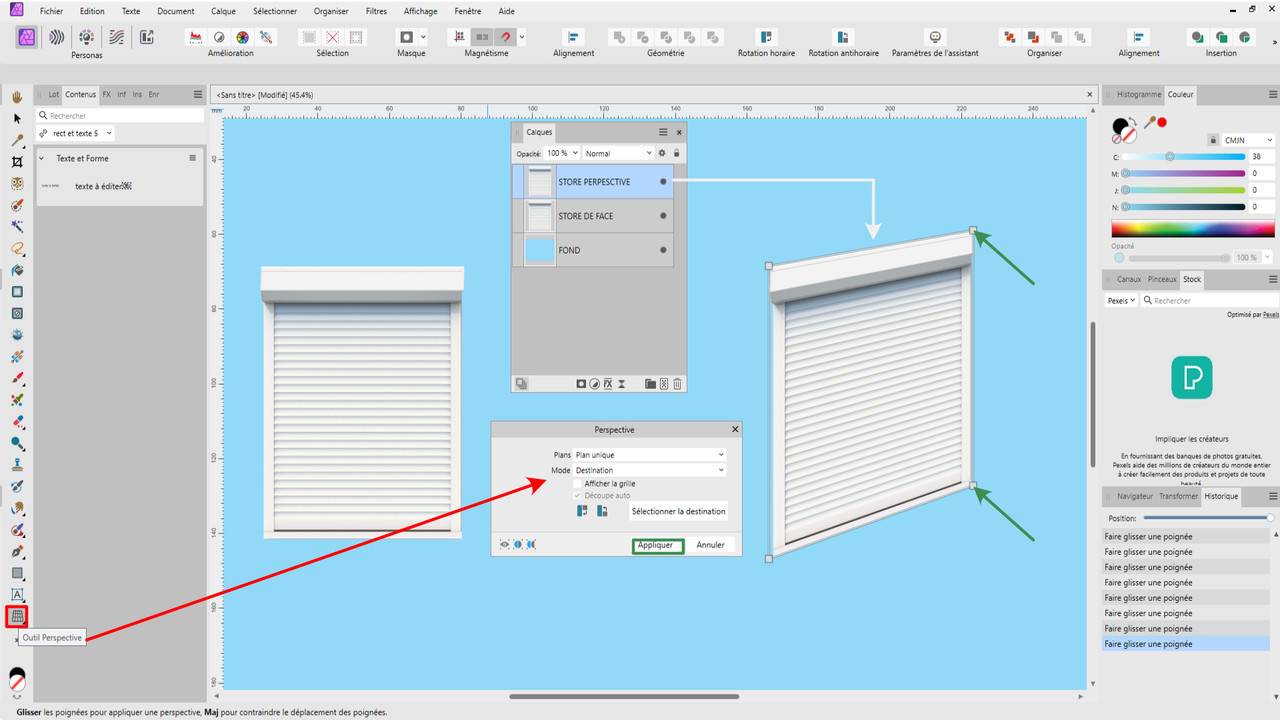Click the Invert selection icon
This screenshot has height=720, width=1280.
click(356, 37)
